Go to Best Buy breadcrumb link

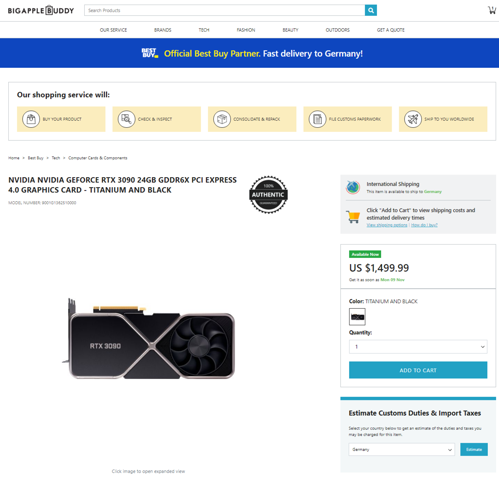(36, 158)
